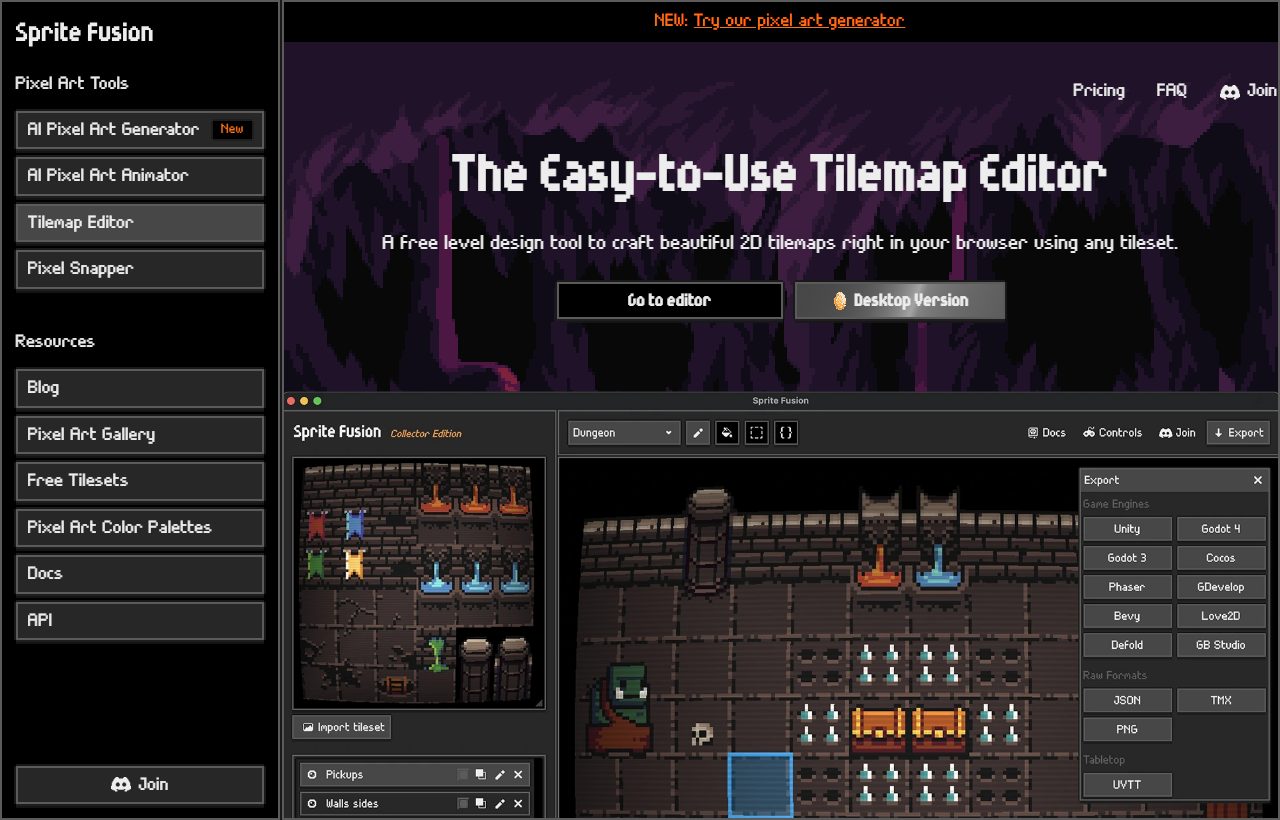1280x820 pixels.
Task: Pick the yellow banner tile in tileset
Action: [x=354, y=563]
